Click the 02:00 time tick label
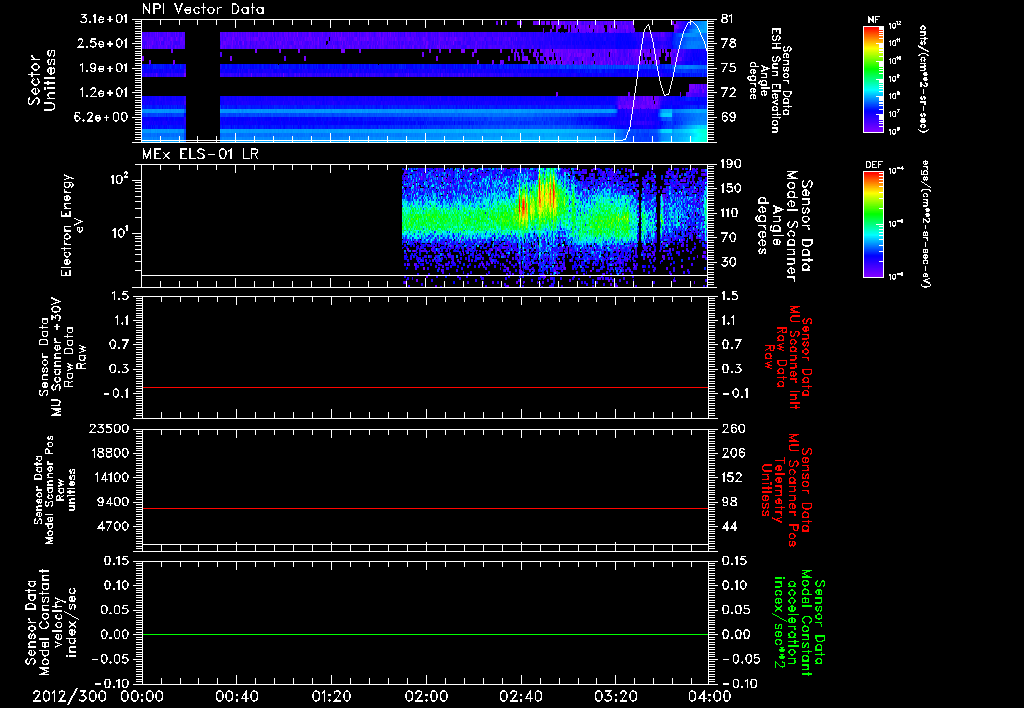 pyautogui.click(x=426, y=696)
